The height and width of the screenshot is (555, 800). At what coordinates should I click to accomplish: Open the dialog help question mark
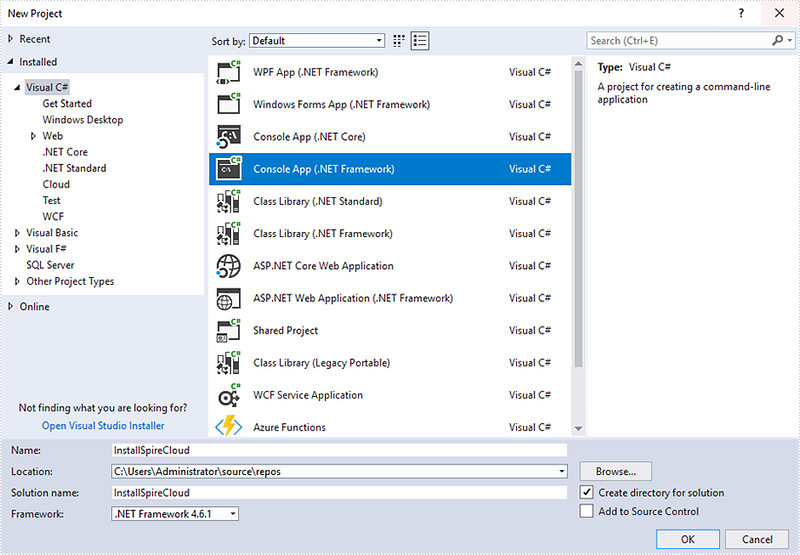741,13
